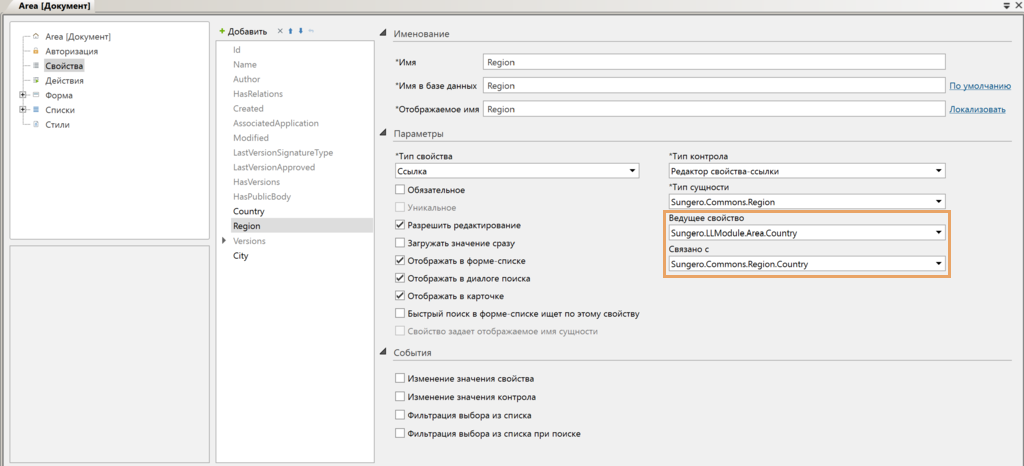Image resolution: width=1024 pixels, height=466 pixels.
Task: Enable Быстрый поиск в форме-списке checkbox
Action: (400, 313)
